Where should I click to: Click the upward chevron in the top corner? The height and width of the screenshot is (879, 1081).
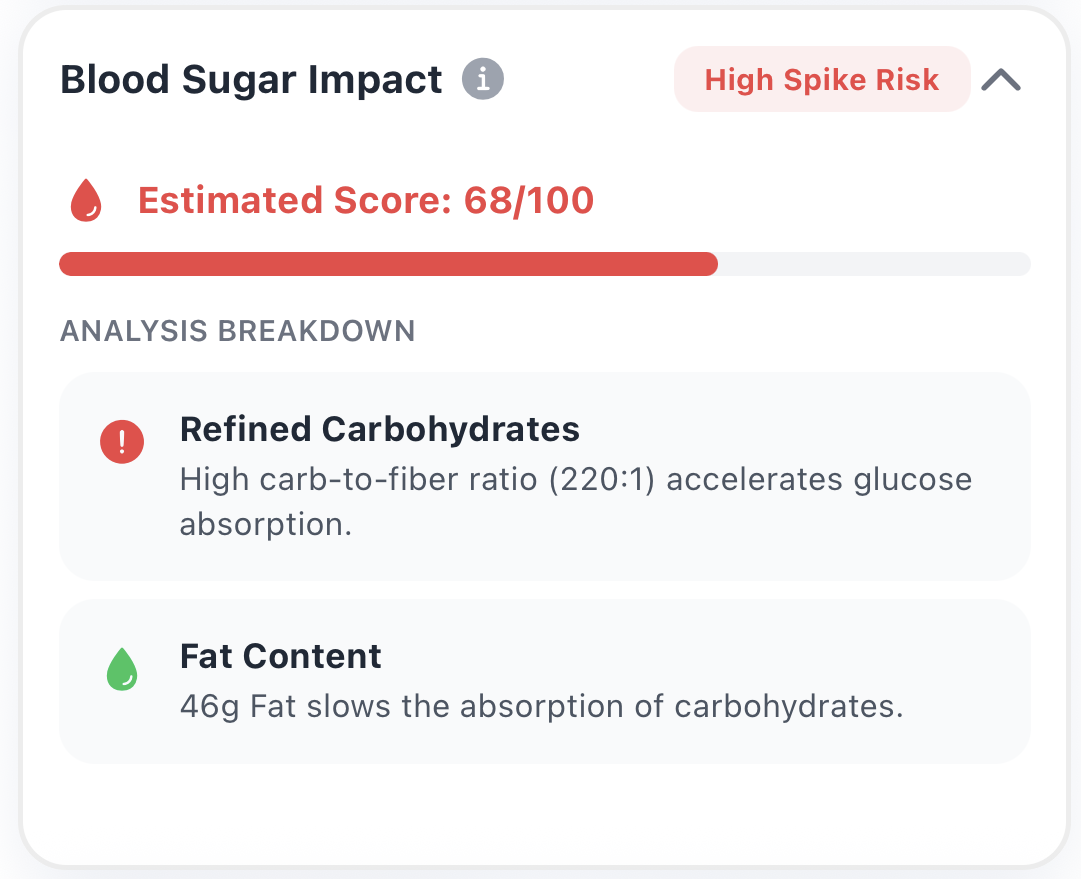[1001, 80]
